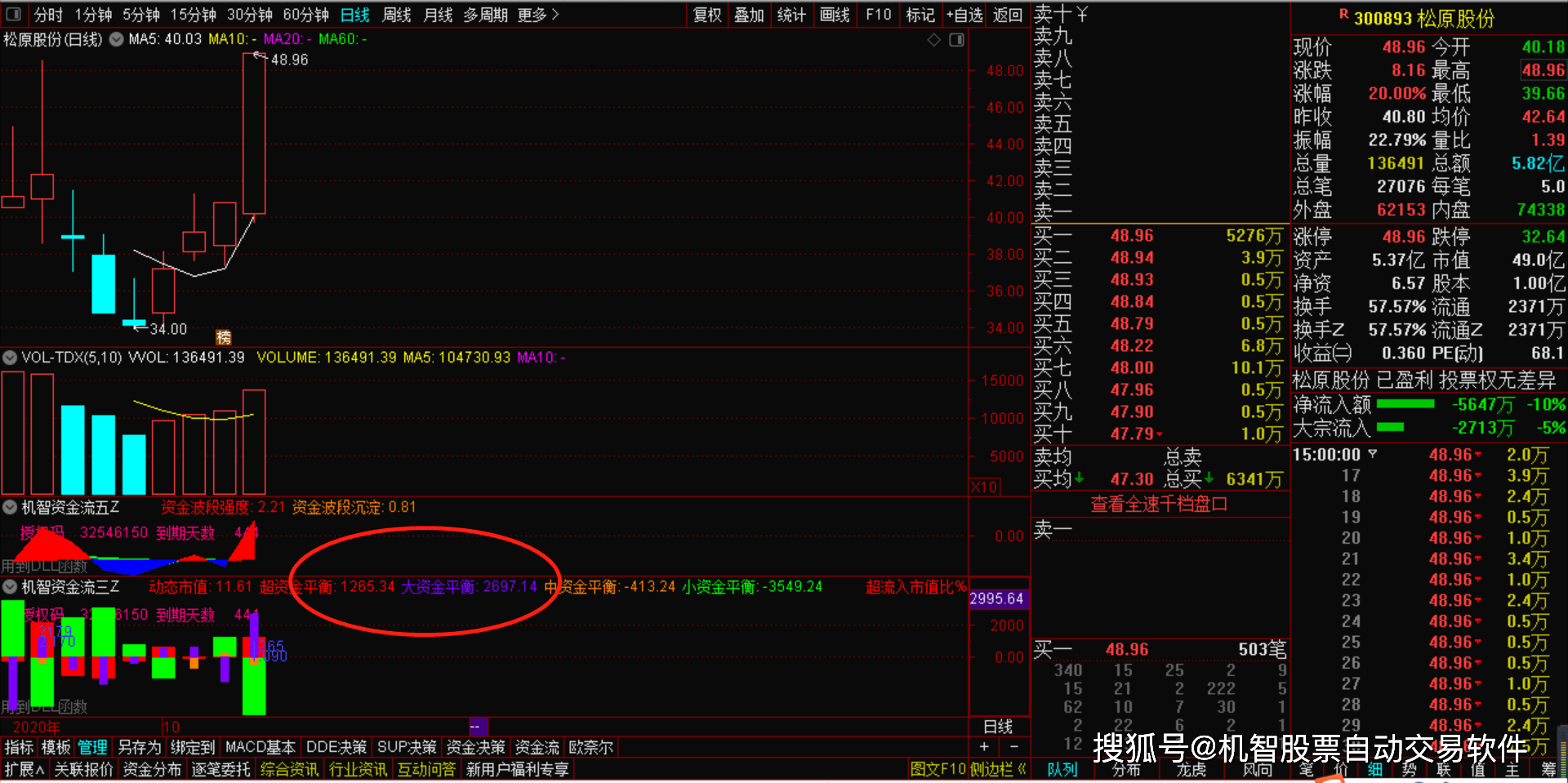The width and height of the screenshot is (1568, 783).
Task: Switch to 分时 intraday chart
Action: [x=48, y=15]
